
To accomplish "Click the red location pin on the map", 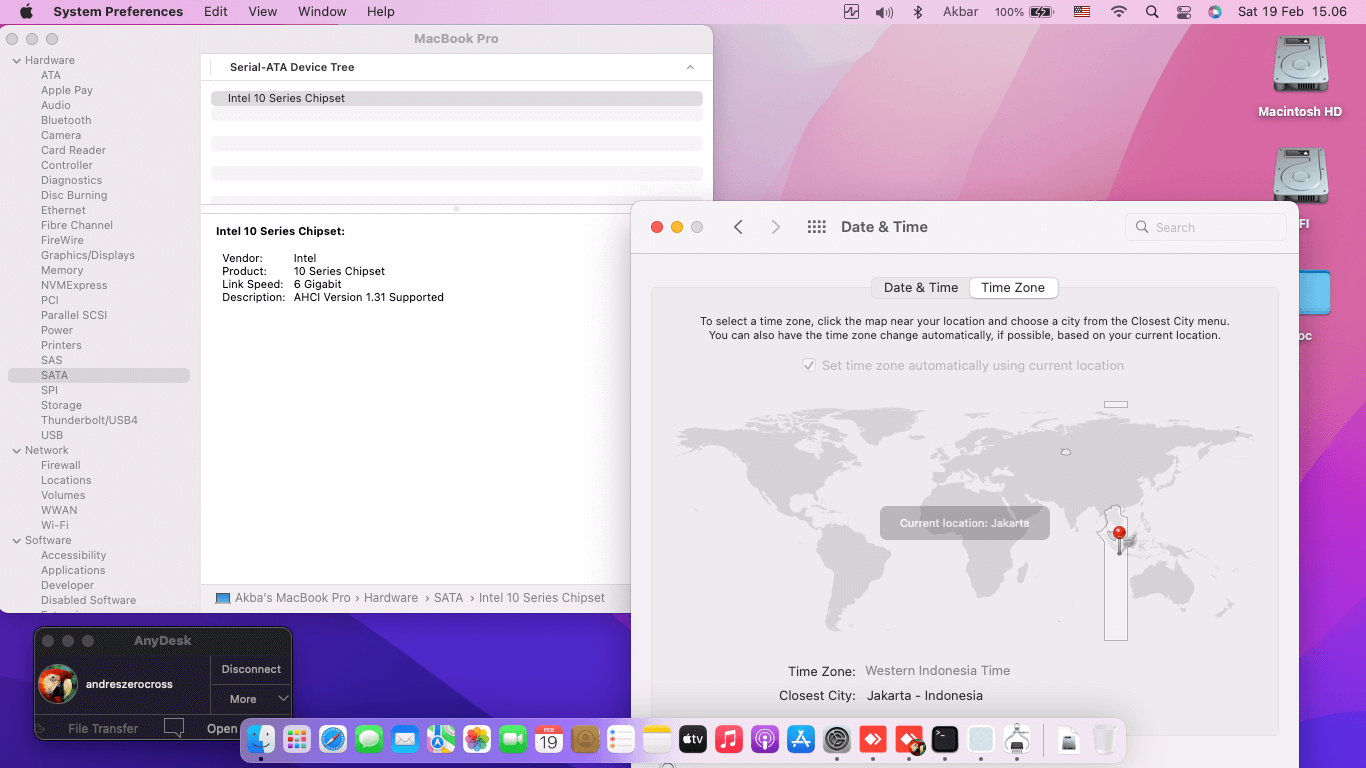I will click(1119, 535).
